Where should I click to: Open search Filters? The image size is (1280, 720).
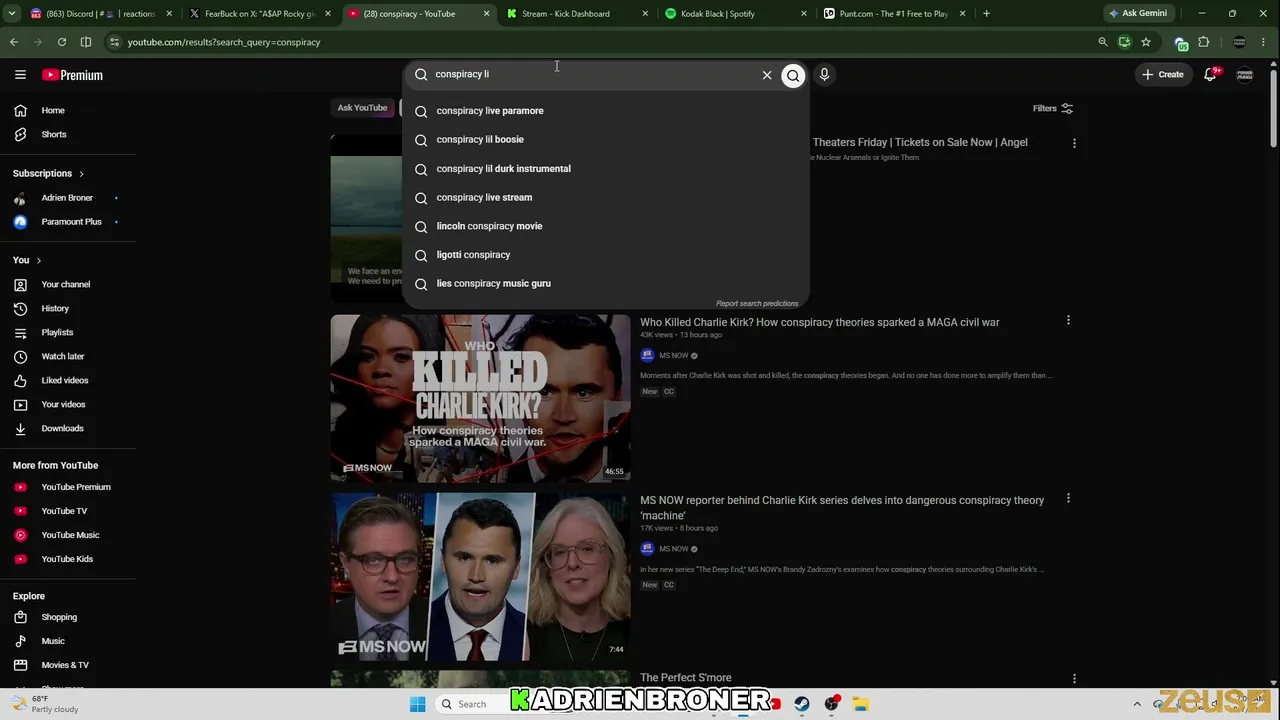point(1053,108)
